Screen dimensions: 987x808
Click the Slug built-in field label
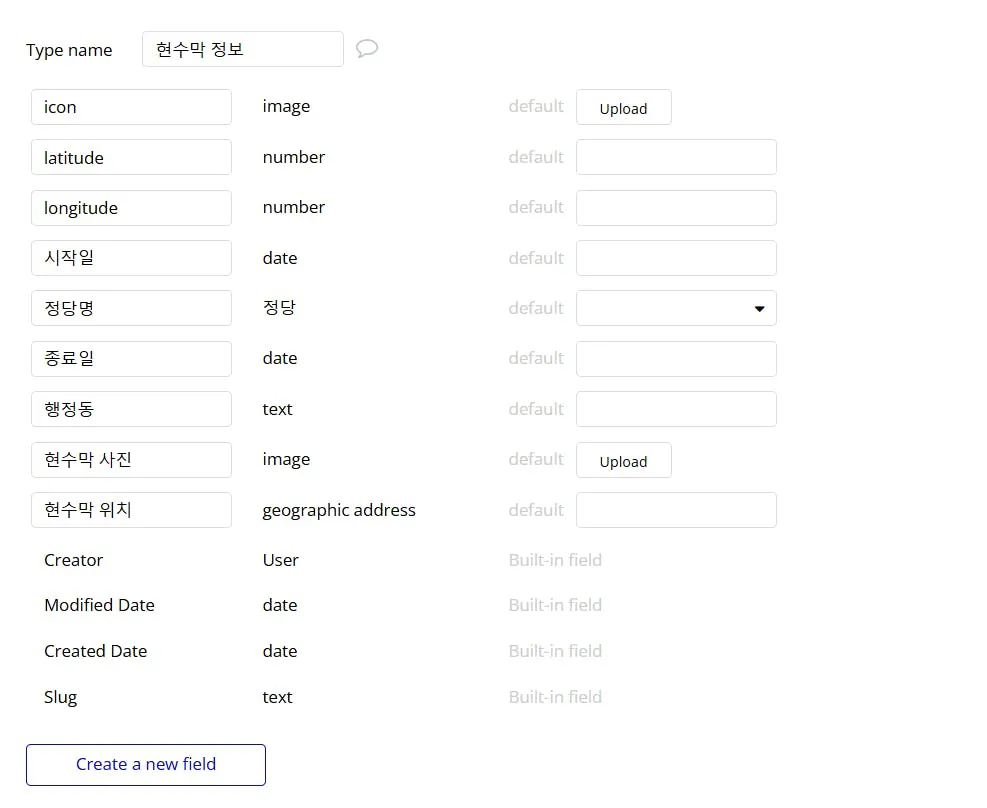tap(61, 697)
